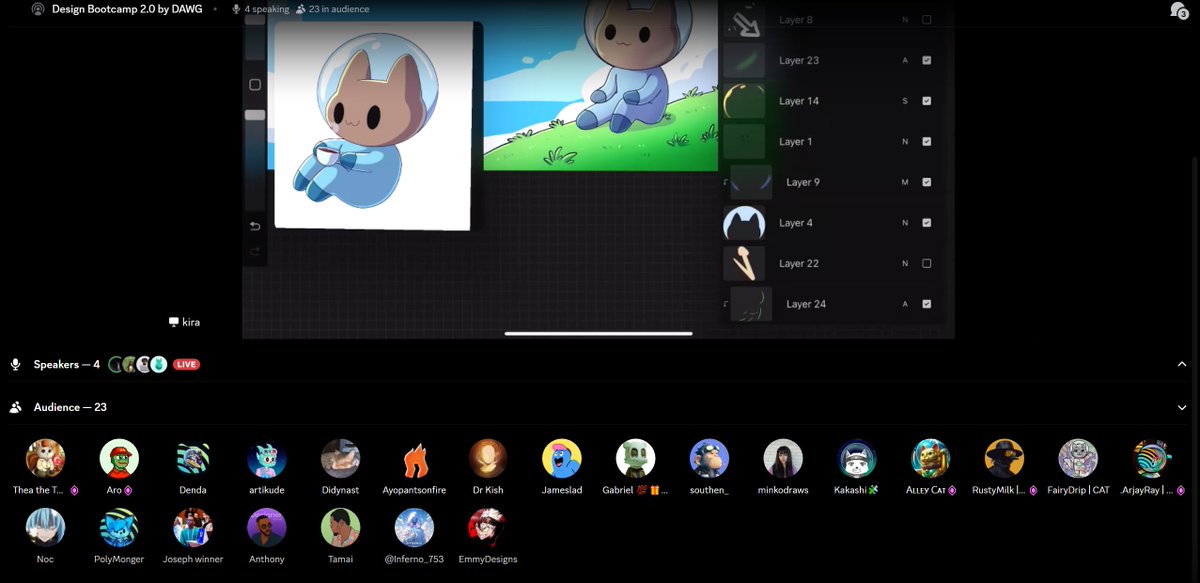The height and width of the screenshot is (583, 1200).
Task: Toggle Layer 4 visibility checkbox
Action: pyautogui.click(x=926, y=223)
